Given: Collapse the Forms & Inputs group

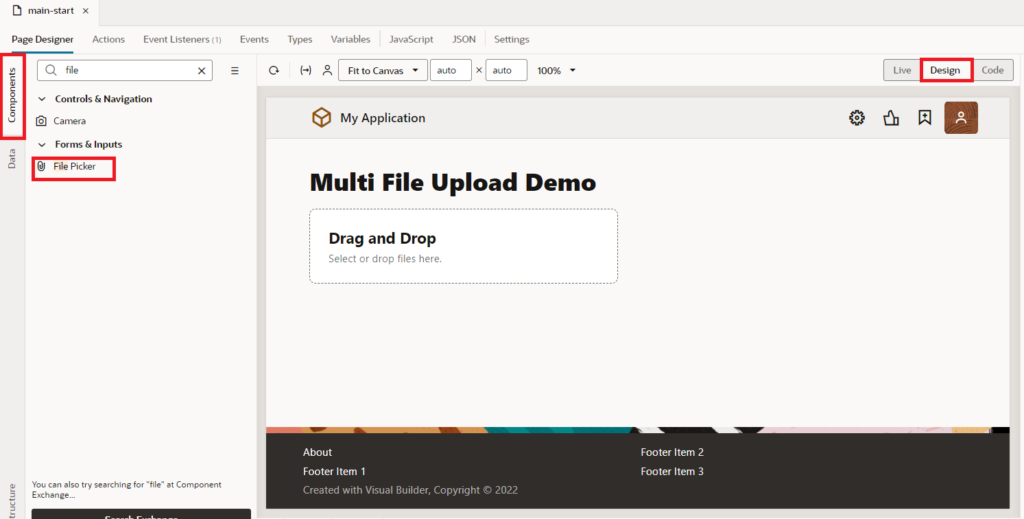Looking at the screenshot, I should pyautogui.click(x=43, y=144).
